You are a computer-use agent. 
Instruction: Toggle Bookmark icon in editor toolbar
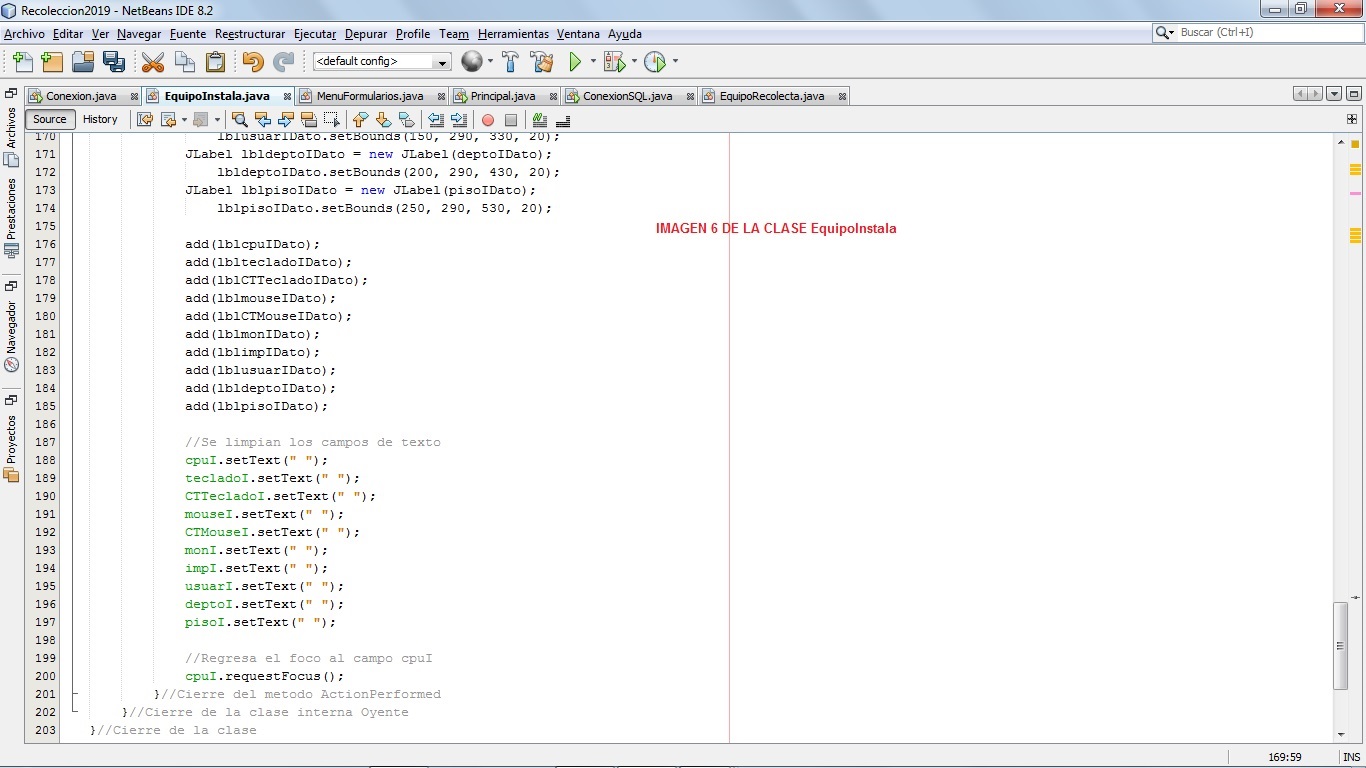tap(406, 120)
